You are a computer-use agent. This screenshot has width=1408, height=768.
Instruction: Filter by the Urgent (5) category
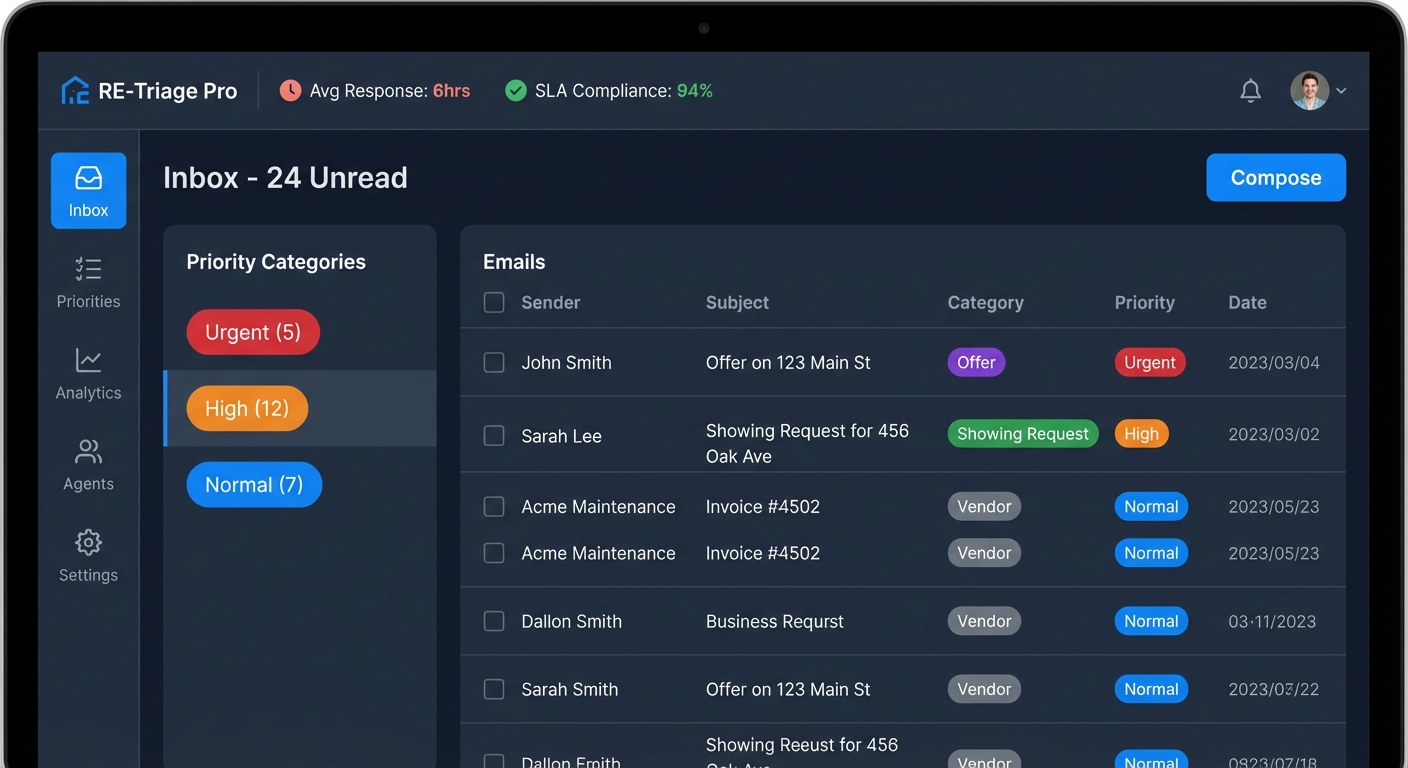click(253, 332)
